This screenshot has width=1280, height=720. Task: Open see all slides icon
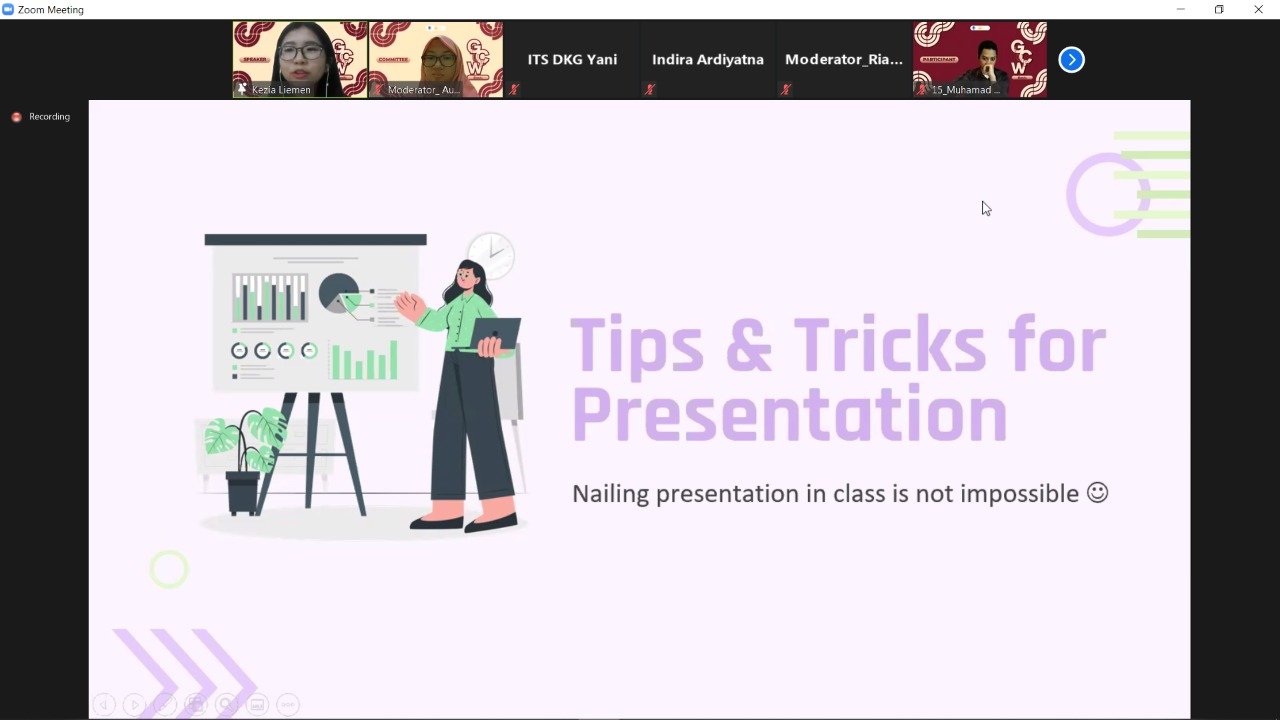pos(196,705)
